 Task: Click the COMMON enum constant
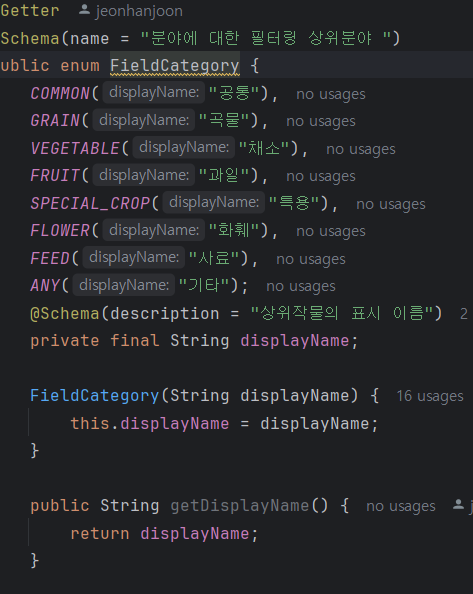[60, 93]
